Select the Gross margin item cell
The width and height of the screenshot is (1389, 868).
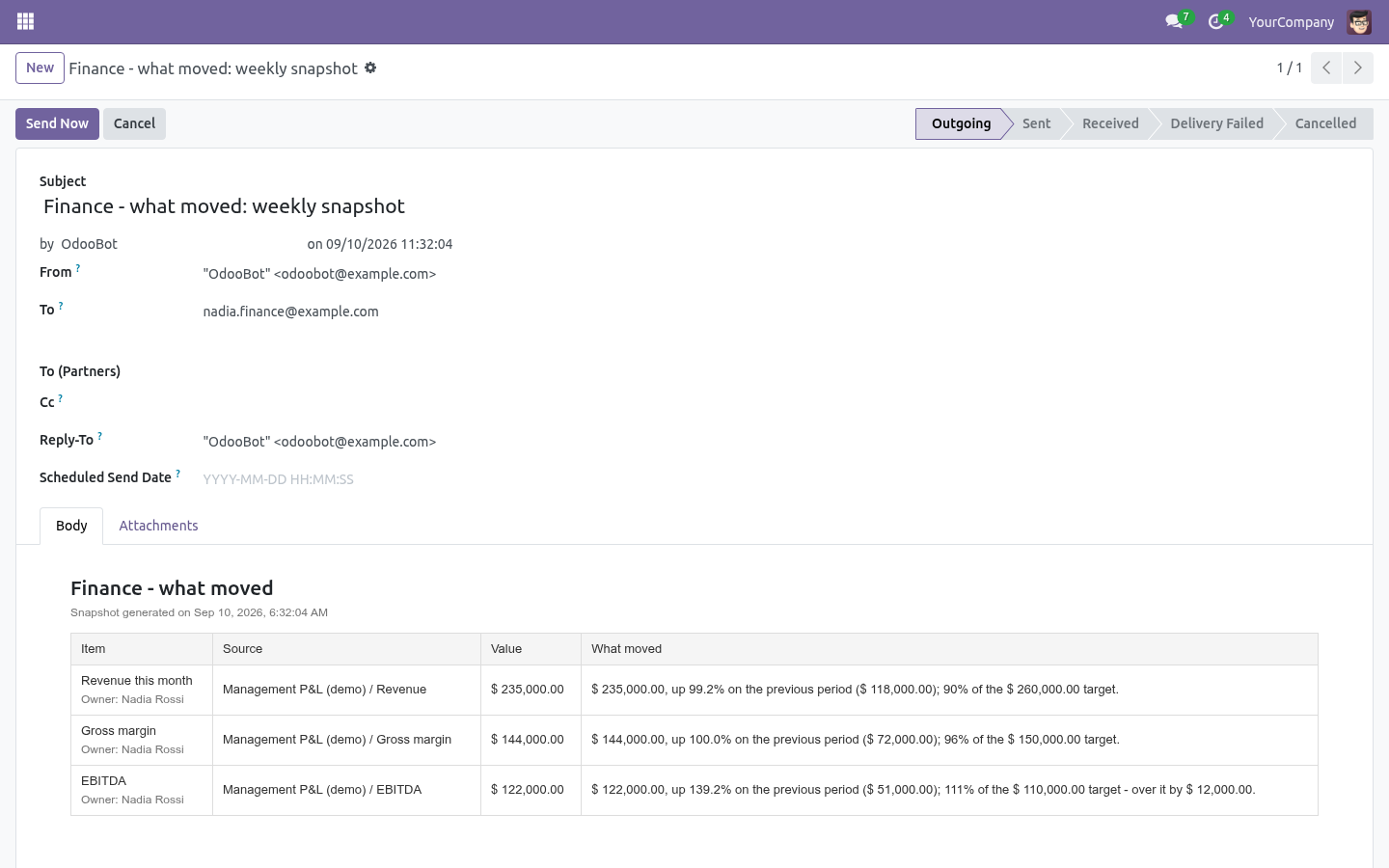coord(142,740)
